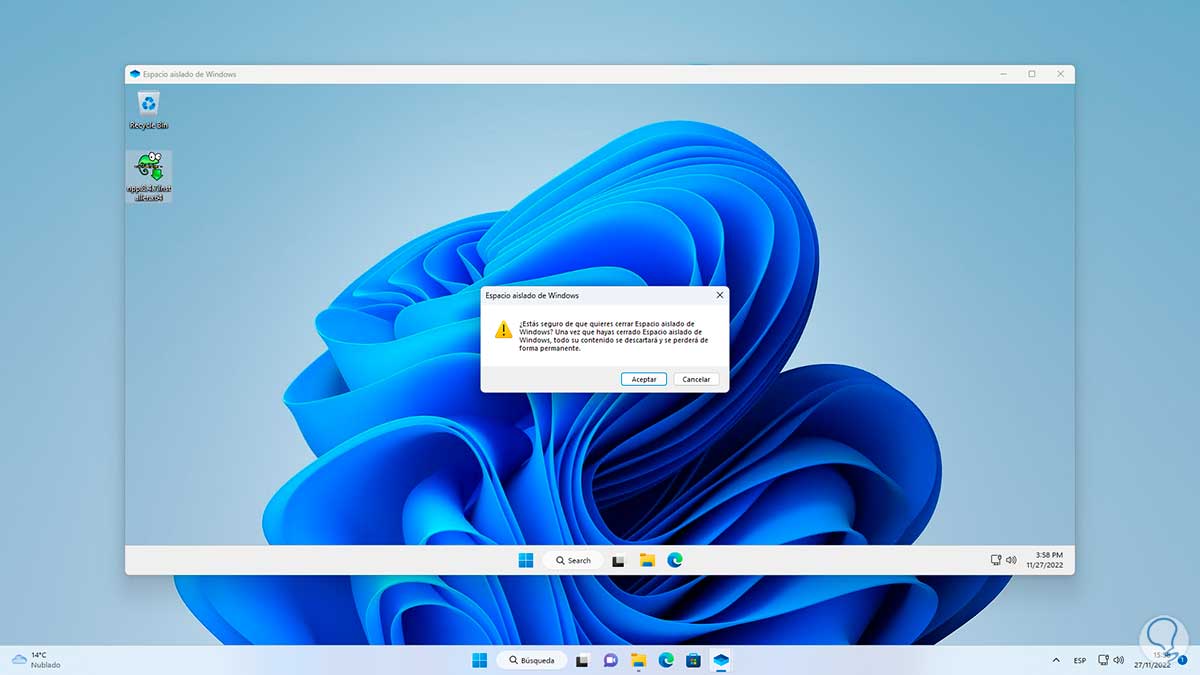Click the warning triangle icon in dialog
Viewport: 1200px width, 675px height.
coord(502,330)
